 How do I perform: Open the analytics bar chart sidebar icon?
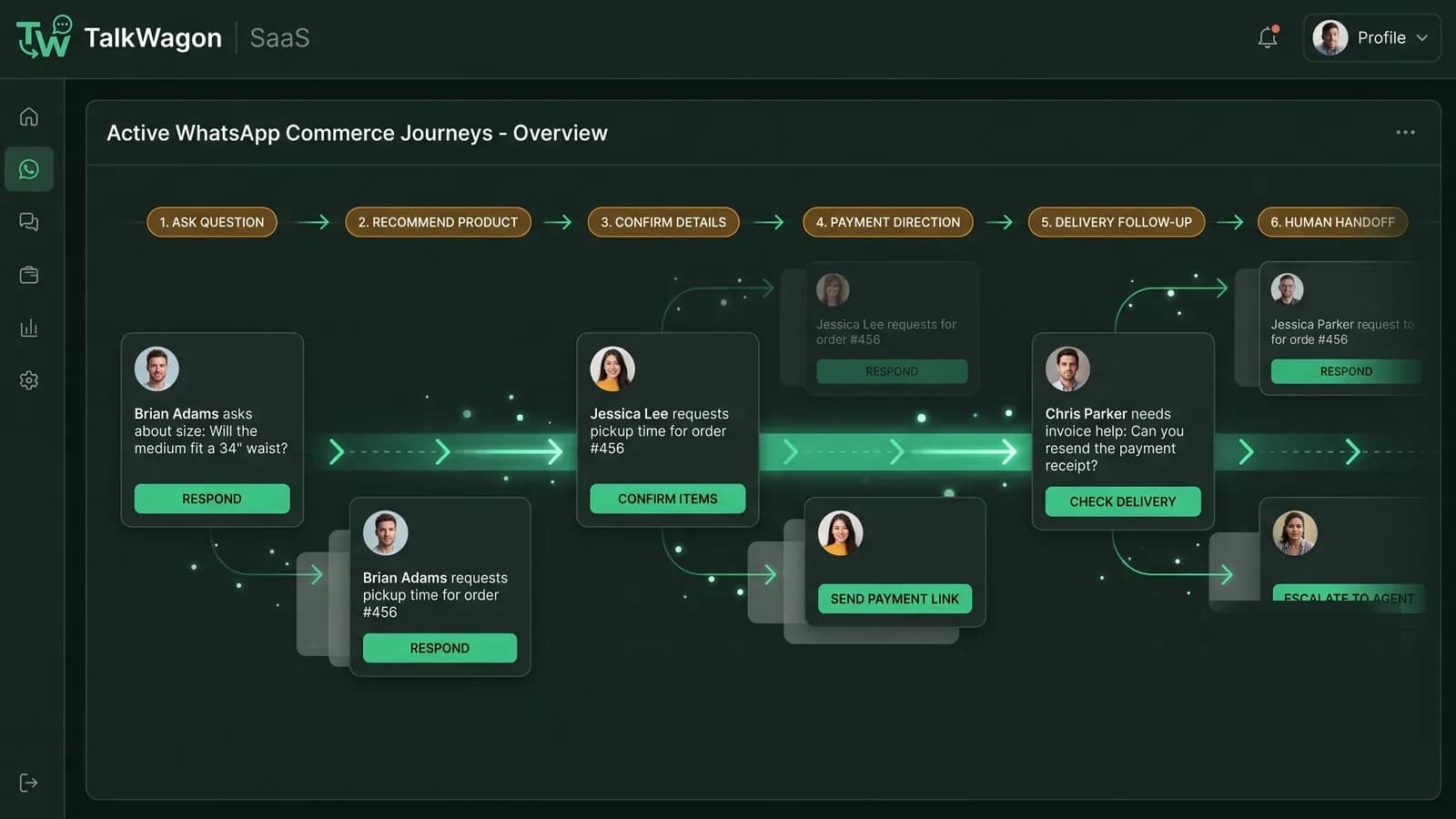pos(29,328)
